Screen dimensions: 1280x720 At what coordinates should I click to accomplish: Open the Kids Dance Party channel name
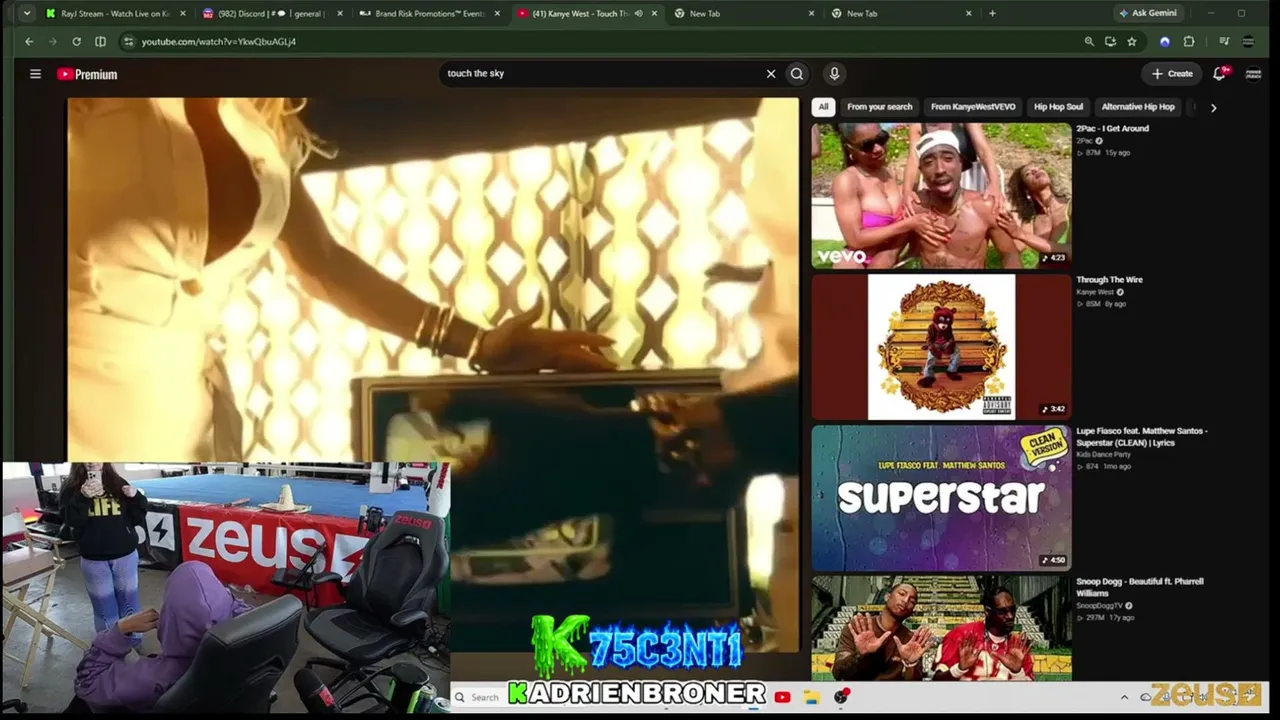pos(1104,455)
